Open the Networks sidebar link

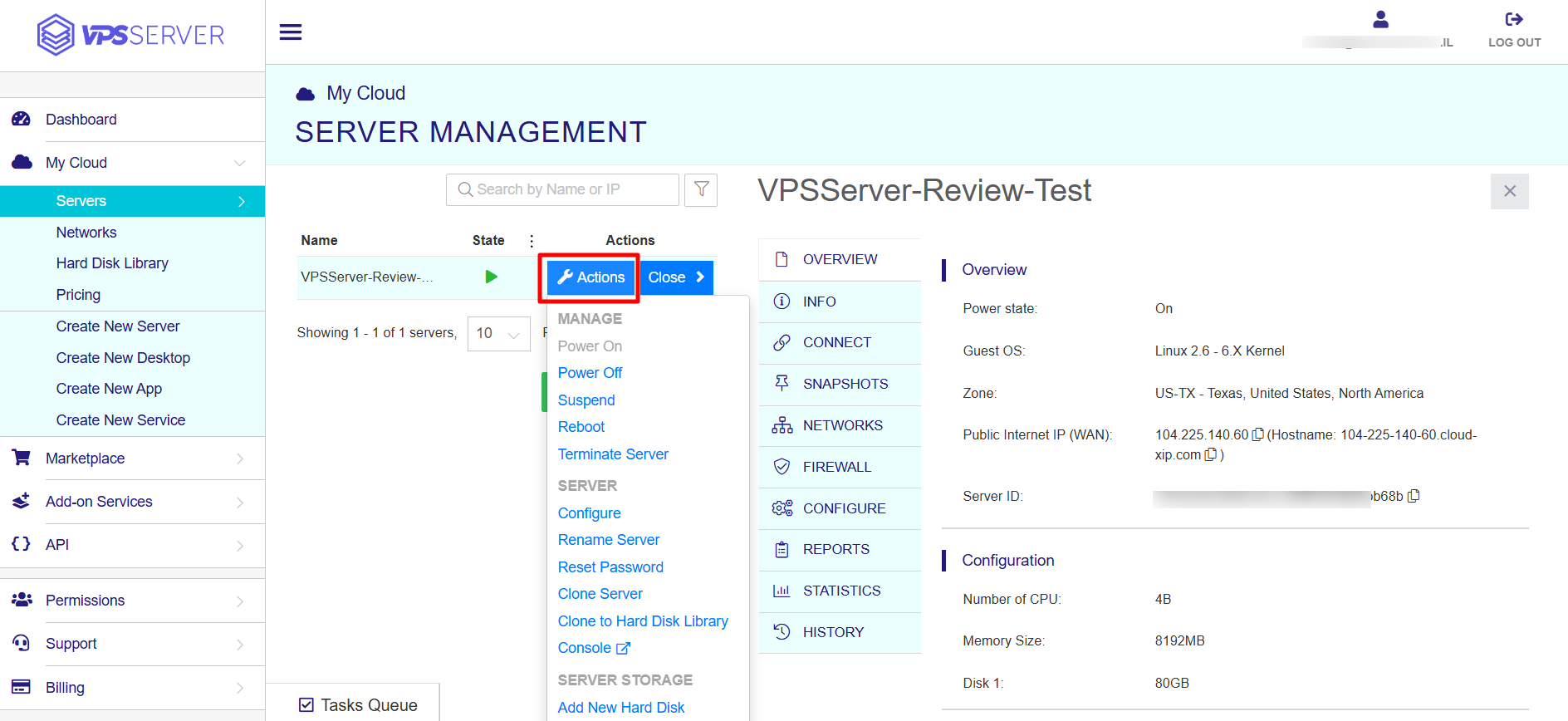click(x=86, y=233)
